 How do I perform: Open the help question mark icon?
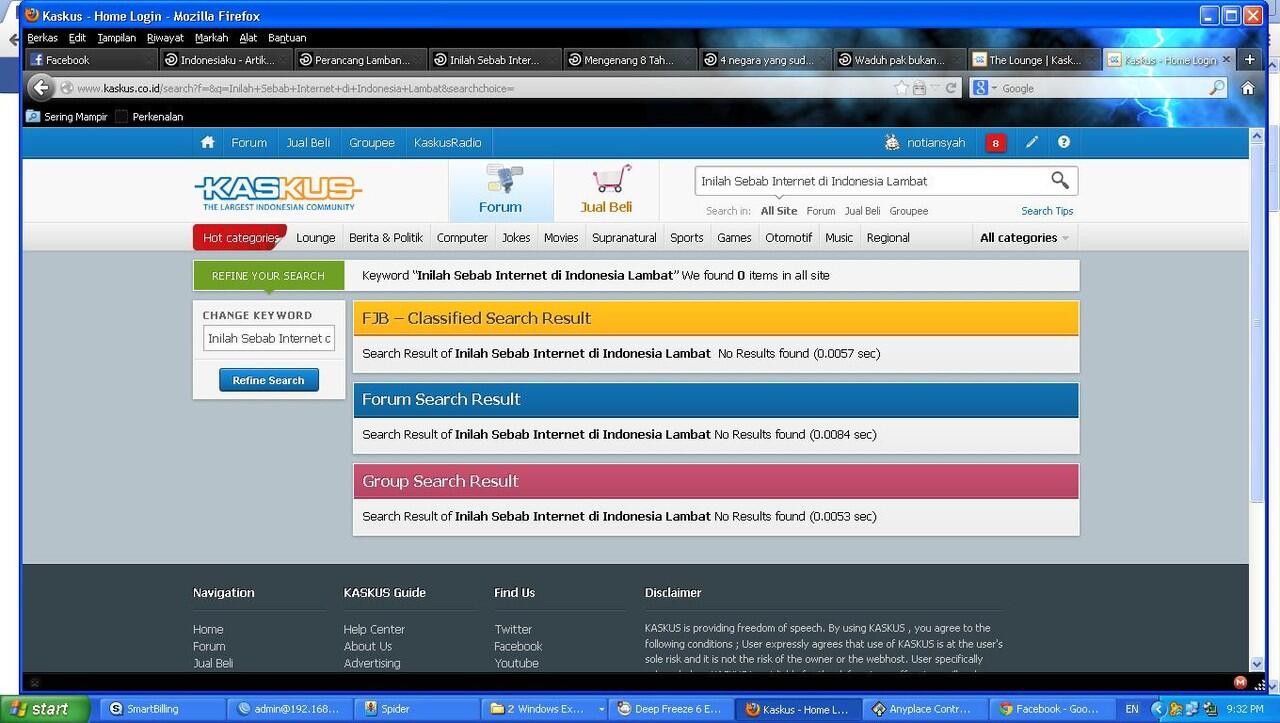point(1064,142)
